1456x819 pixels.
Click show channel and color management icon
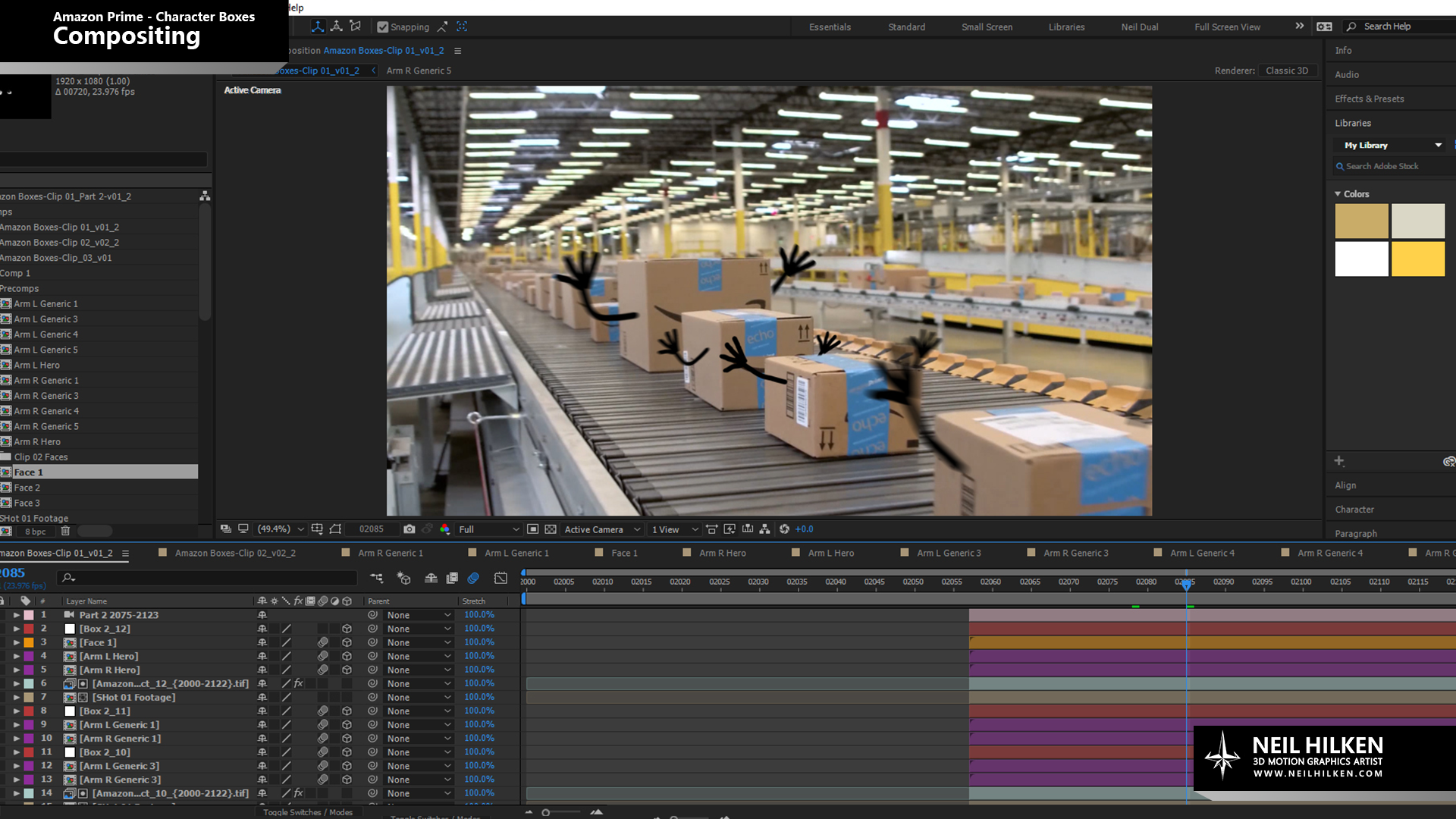pos(444,529)
